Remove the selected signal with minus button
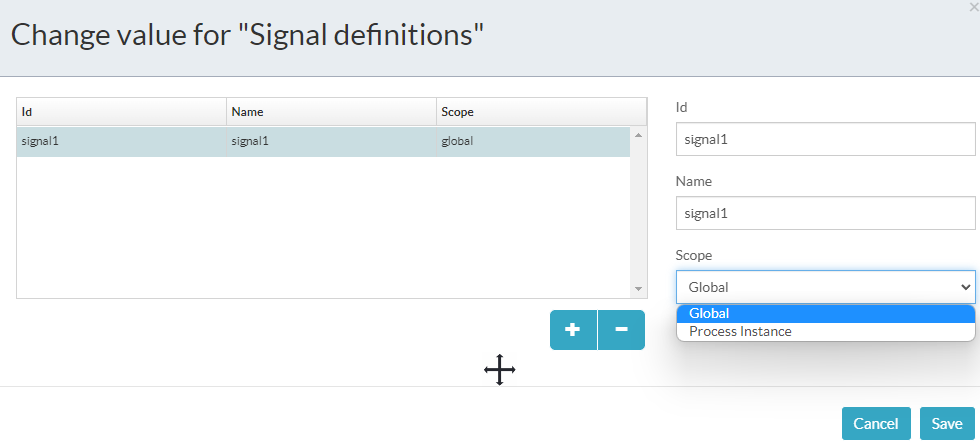This screenshot has height=442, width=980. pyautogui.click(x=621, y=329)
